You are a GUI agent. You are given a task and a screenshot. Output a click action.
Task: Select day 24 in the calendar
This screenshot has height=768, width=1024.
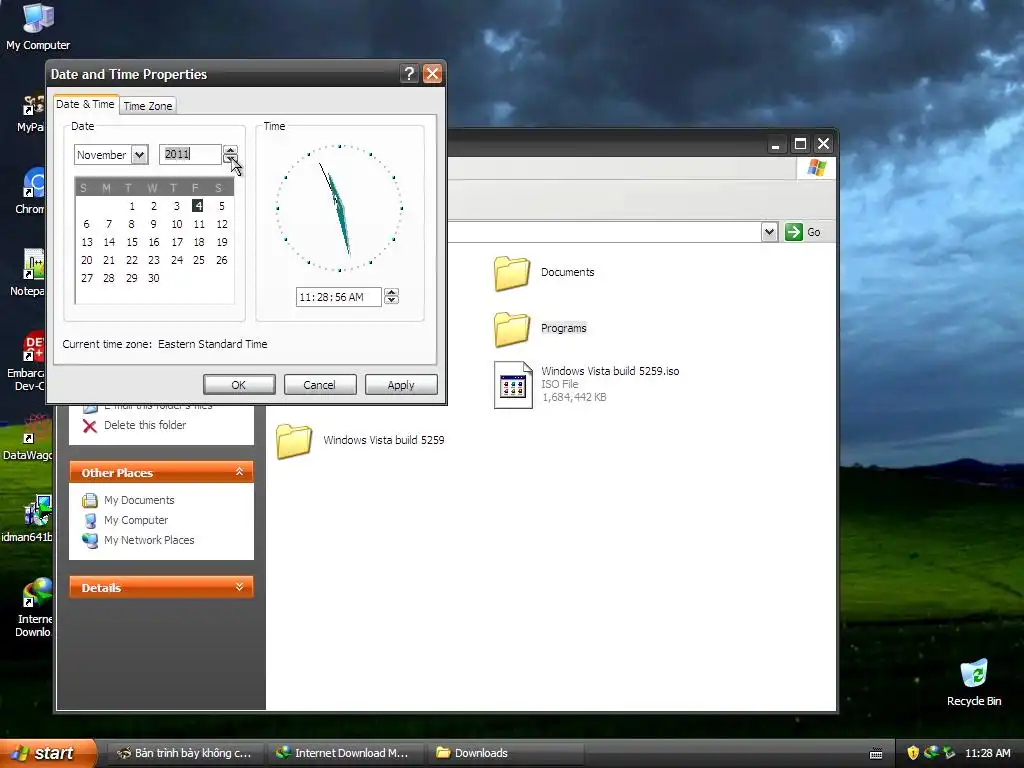click(x=177, y=260)
